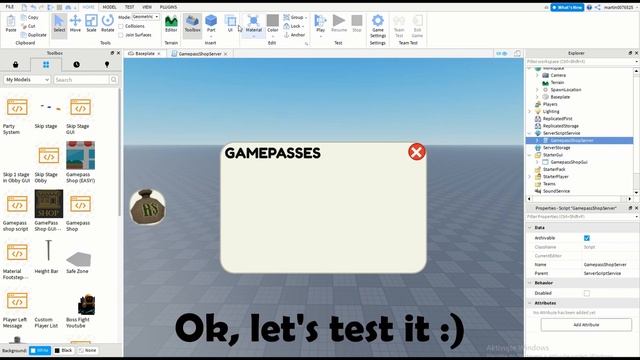Open the GamepassShopServer script tab
Screen dimensions: 640x360
[200, 53]
